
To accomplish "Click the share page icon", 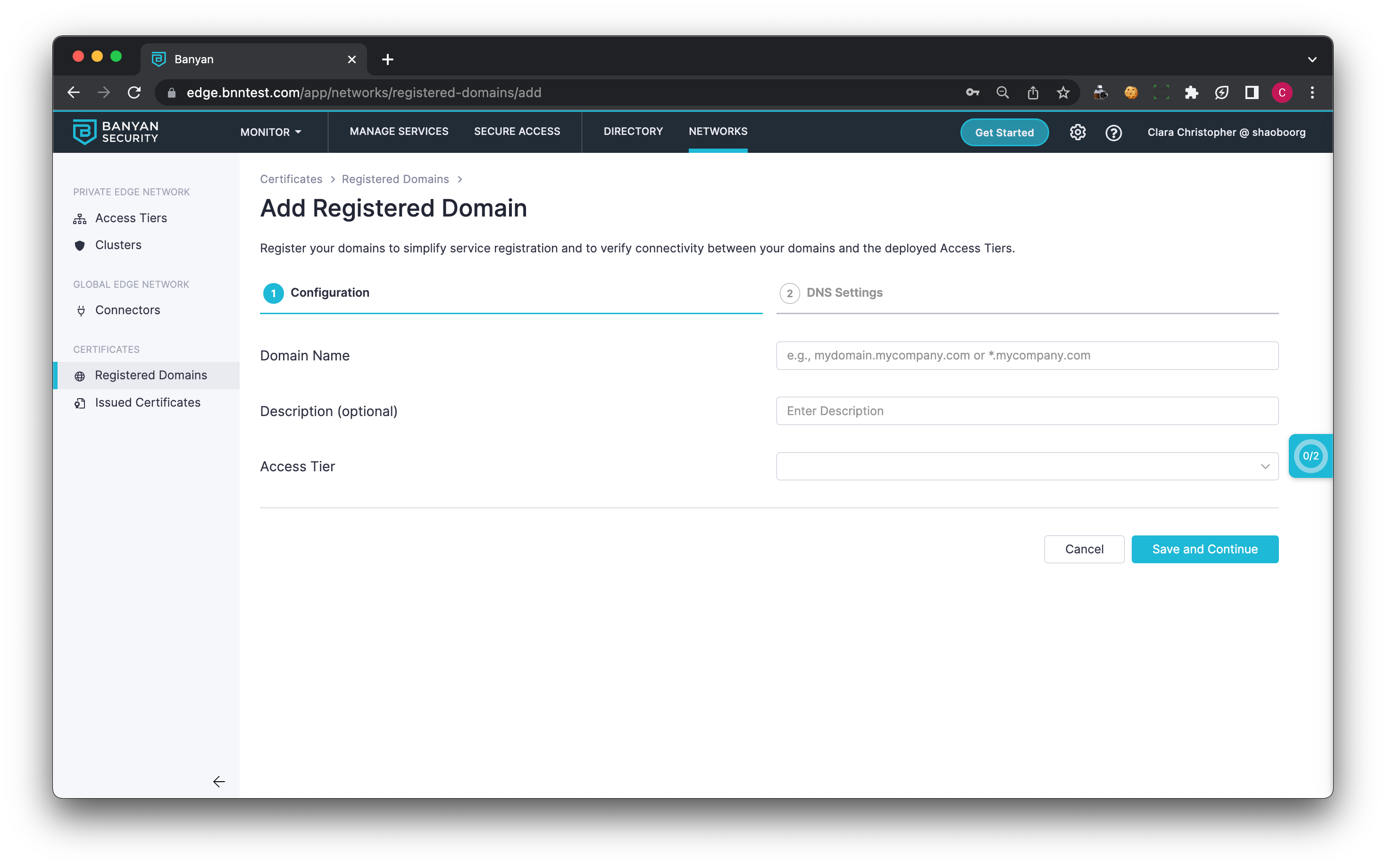I will [x=1033, y=92].
